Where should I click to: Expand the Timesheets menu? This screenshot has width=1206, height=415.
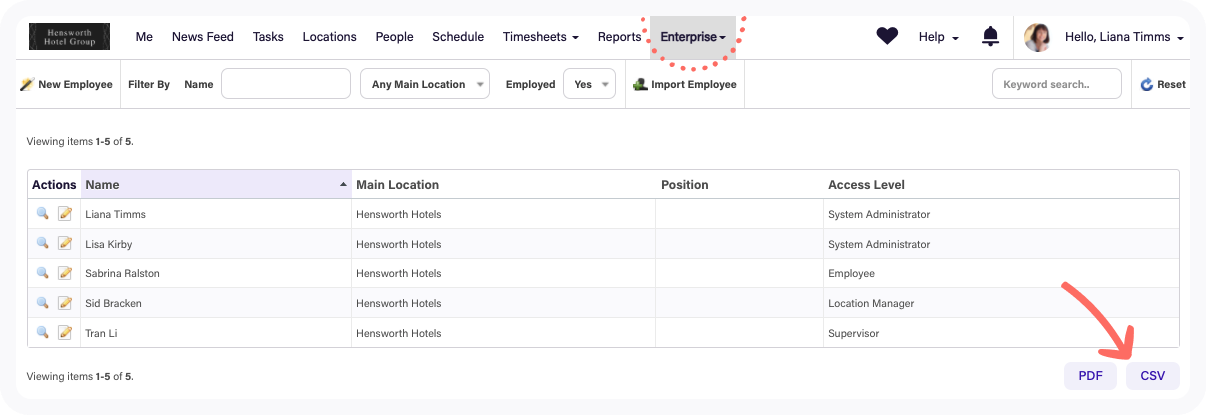(x=540, y=37)
